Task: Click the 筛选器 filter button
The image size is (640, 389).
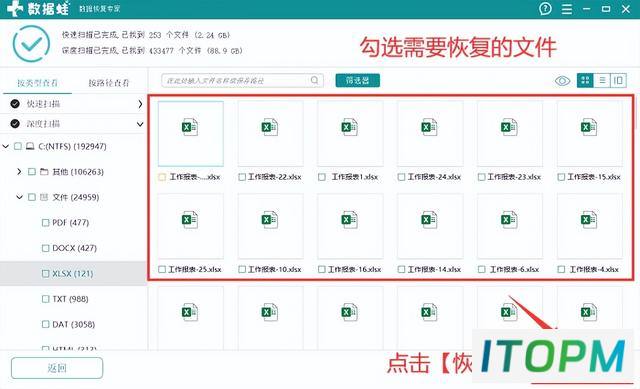Action: coord(358,80)
